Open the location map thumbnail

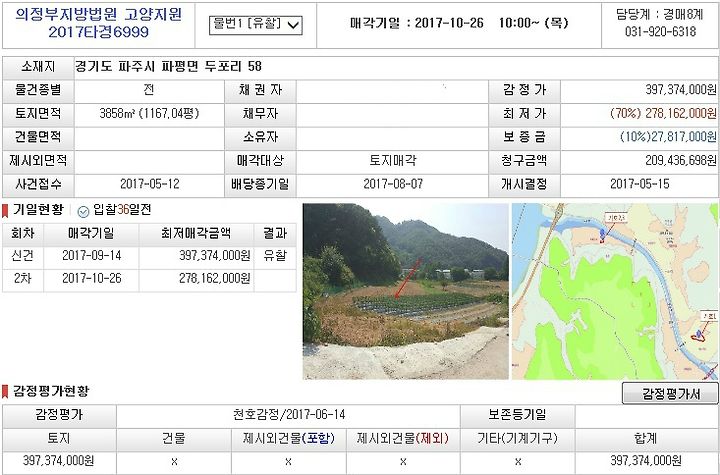[x=615, y=291]
